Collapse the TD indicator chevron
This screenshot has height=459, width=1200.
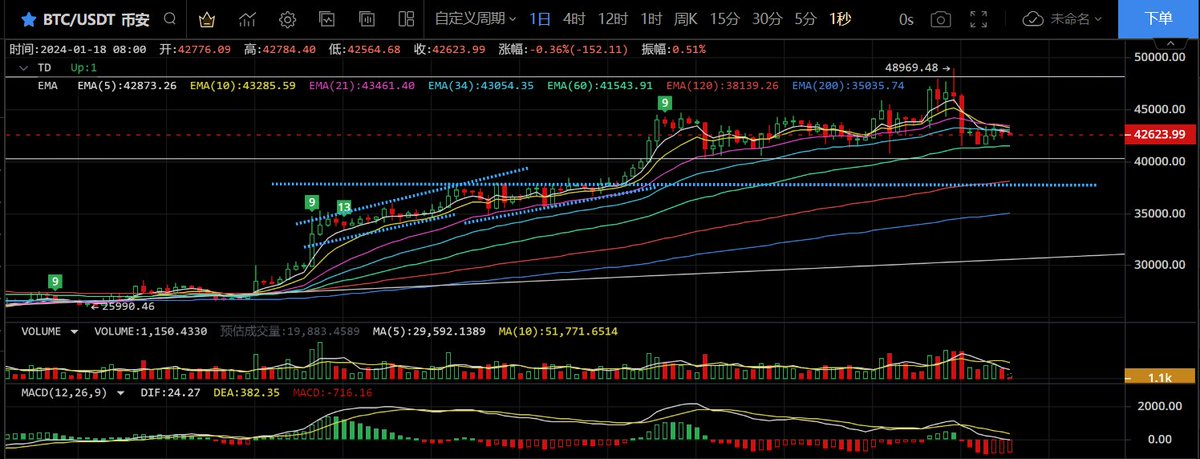26,67
